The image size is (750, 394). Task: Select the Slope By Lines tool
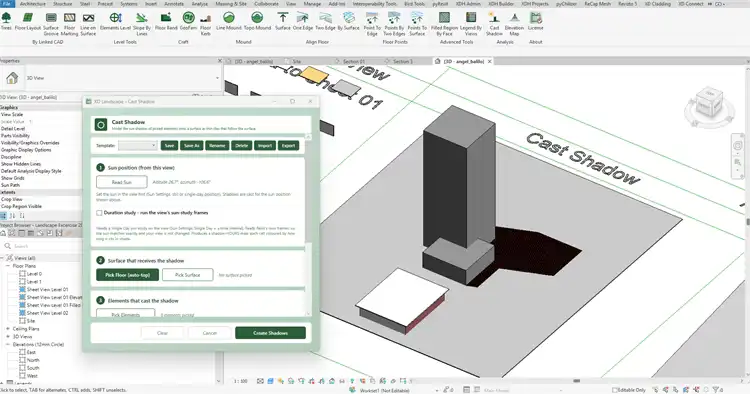pos(142,24)
